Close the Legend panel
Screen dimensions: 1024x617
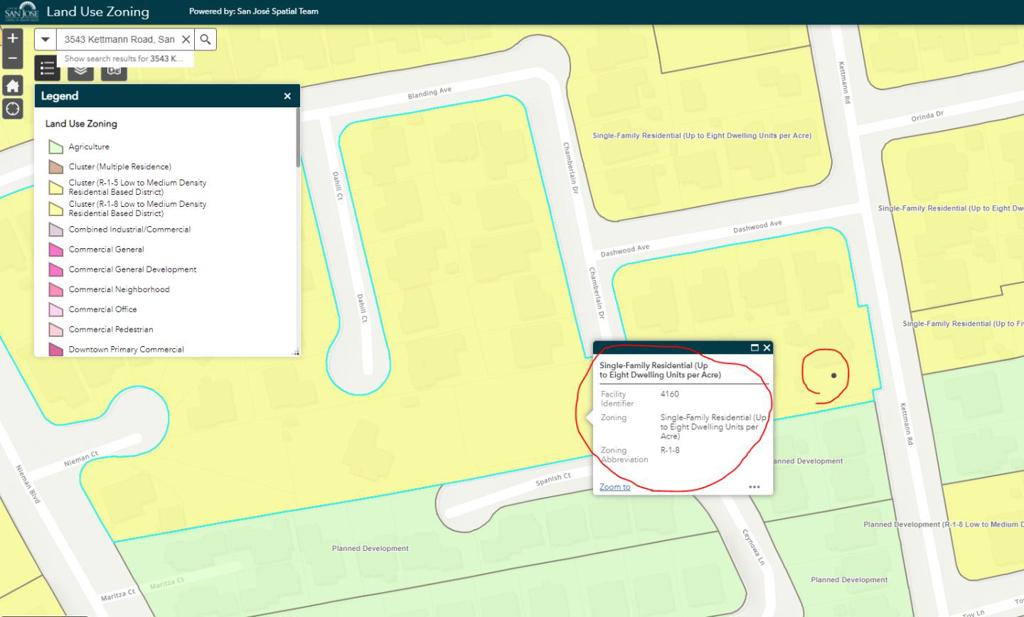pos(287,96)
